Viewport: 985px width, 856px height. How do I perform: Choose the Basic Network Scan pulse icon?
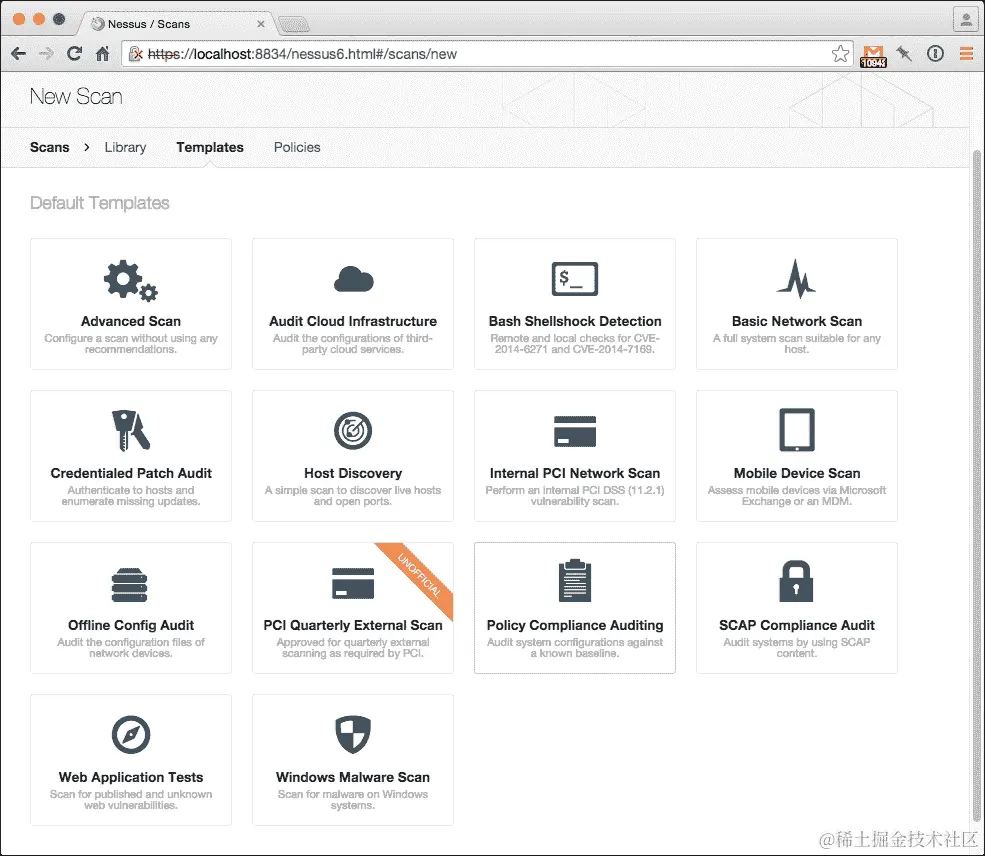point(796,279)
